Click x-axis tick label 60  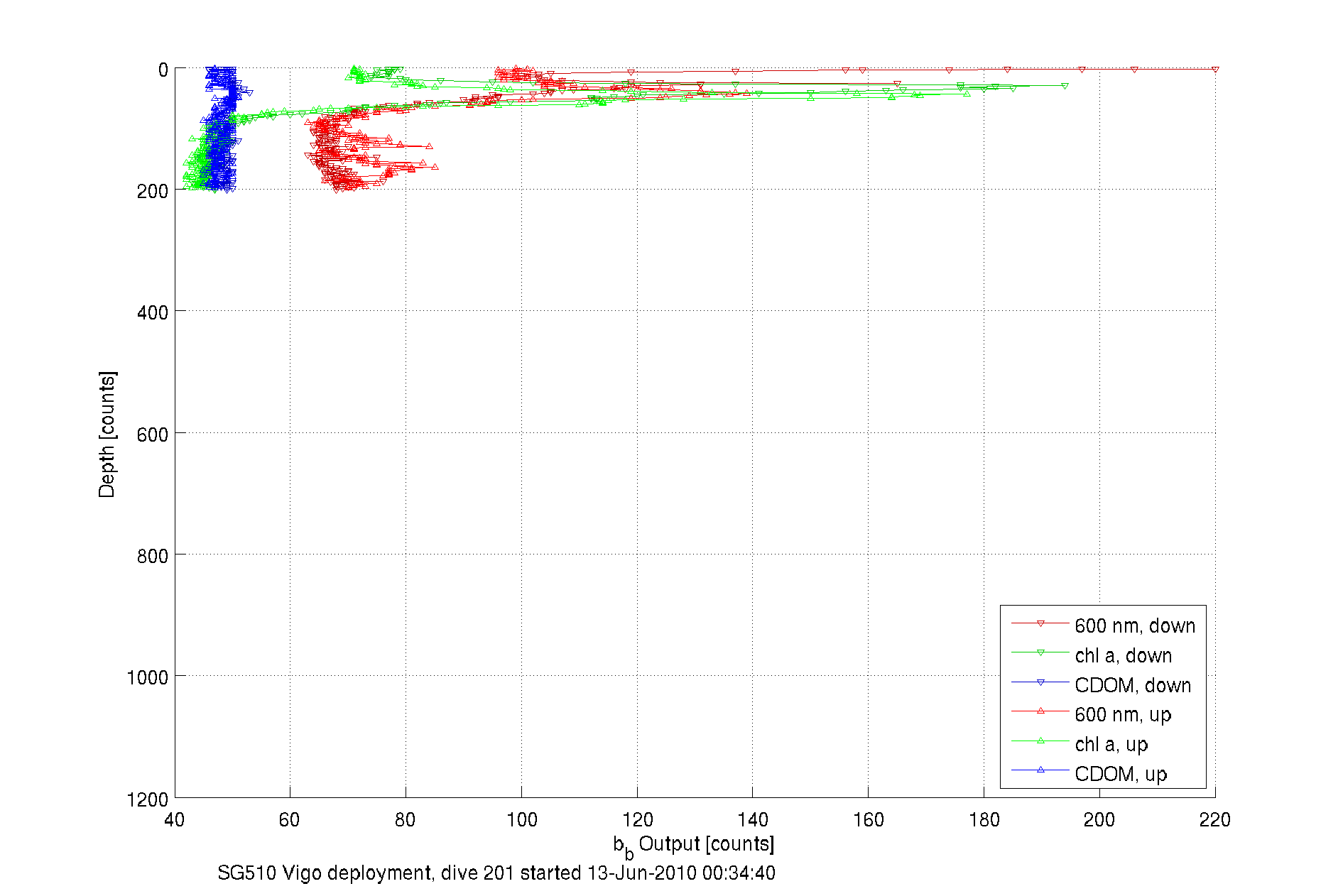[x=290, y=820]
